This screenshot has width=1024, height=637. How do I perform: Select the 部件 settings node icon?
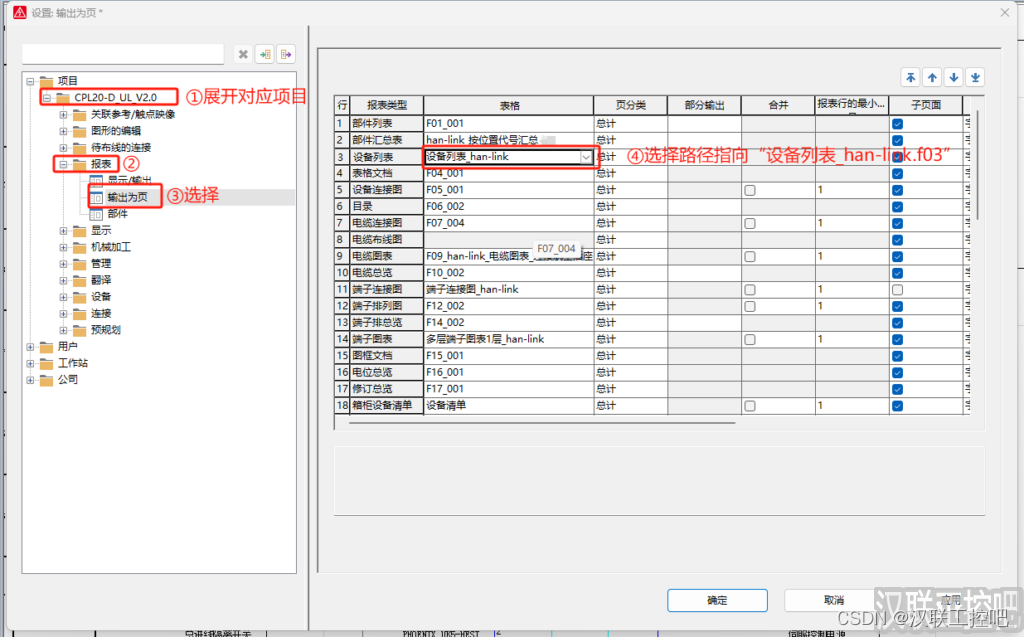(97, 214)
